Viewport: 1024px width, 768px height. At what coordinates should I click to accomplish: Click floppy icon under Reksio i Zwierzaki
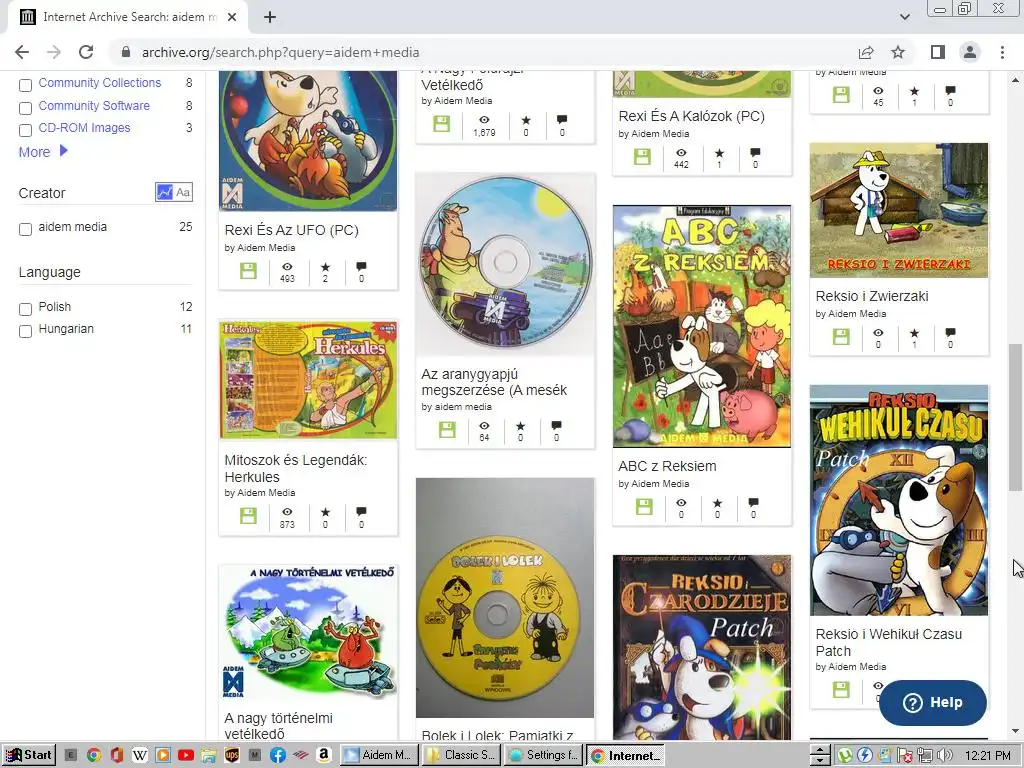(x=841, y=336)
